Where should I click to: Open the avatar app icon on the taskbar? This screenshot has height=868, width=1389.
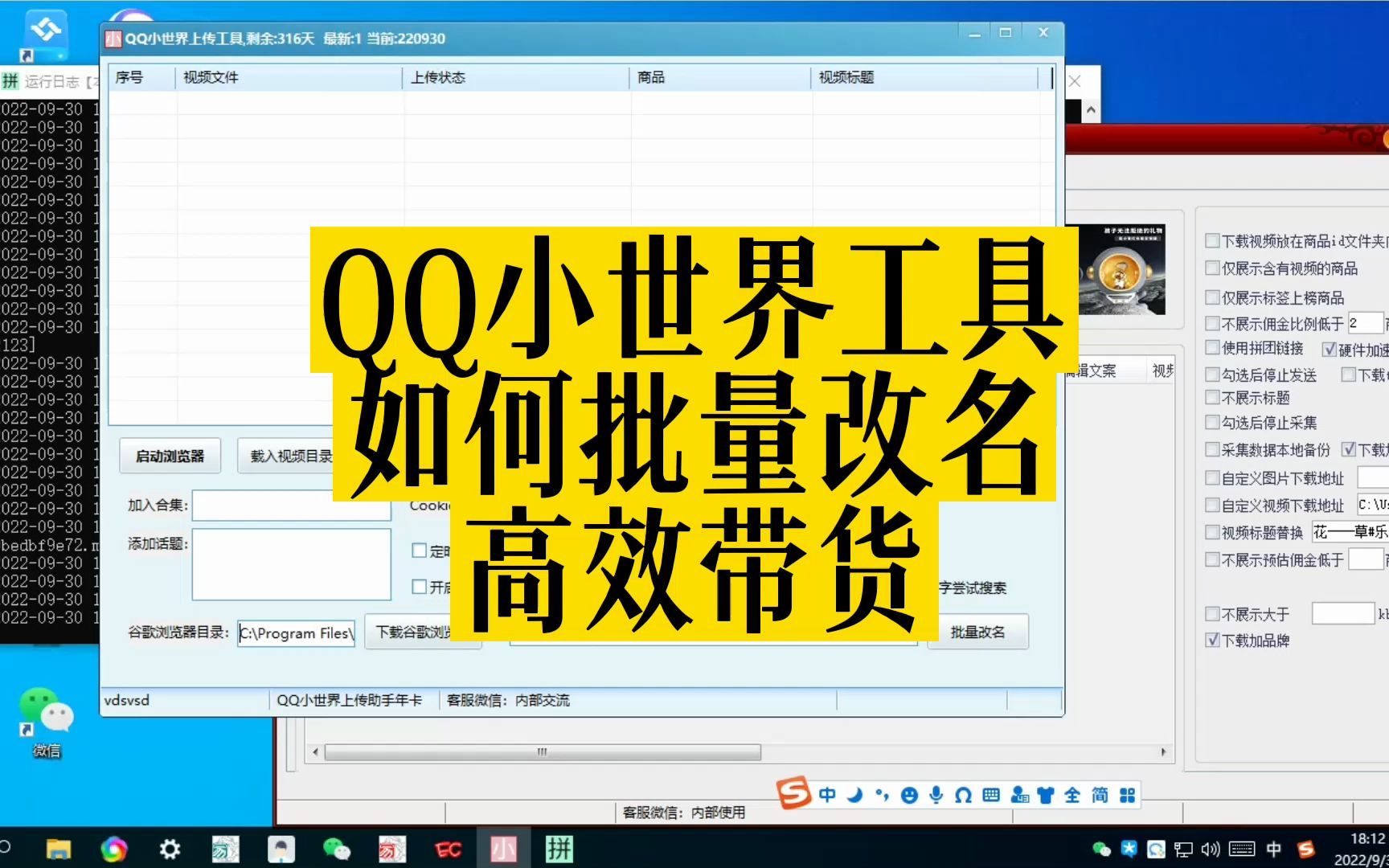[281, 849]
